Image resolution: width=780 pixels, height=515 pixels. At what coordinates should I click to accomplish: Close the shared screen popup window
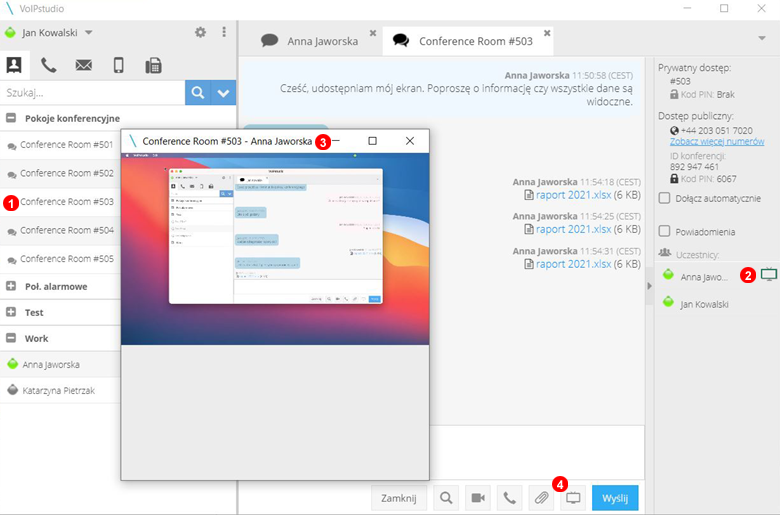pyautogui.click(x=409, y=141)
